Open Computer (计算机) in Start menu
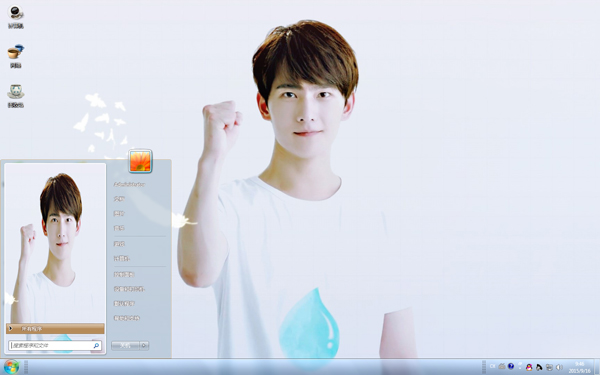 click(x=122, y=259)
